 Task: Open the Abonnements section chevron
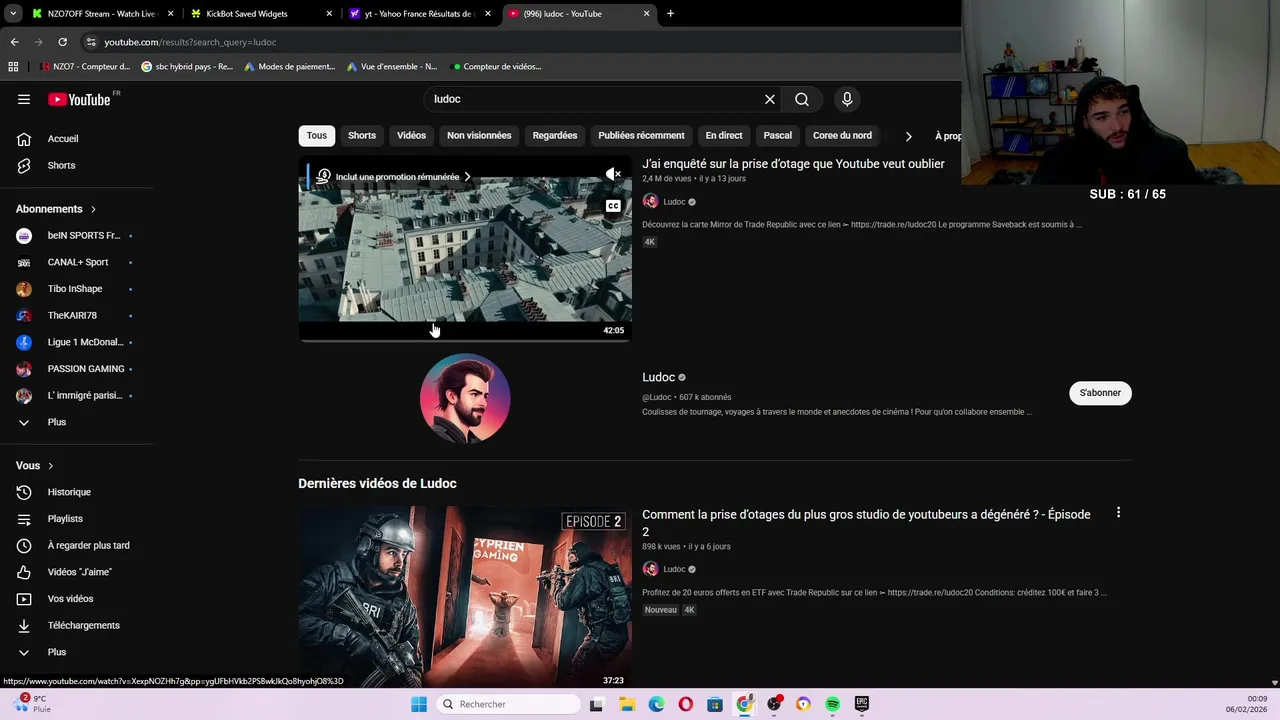[93, 209]
